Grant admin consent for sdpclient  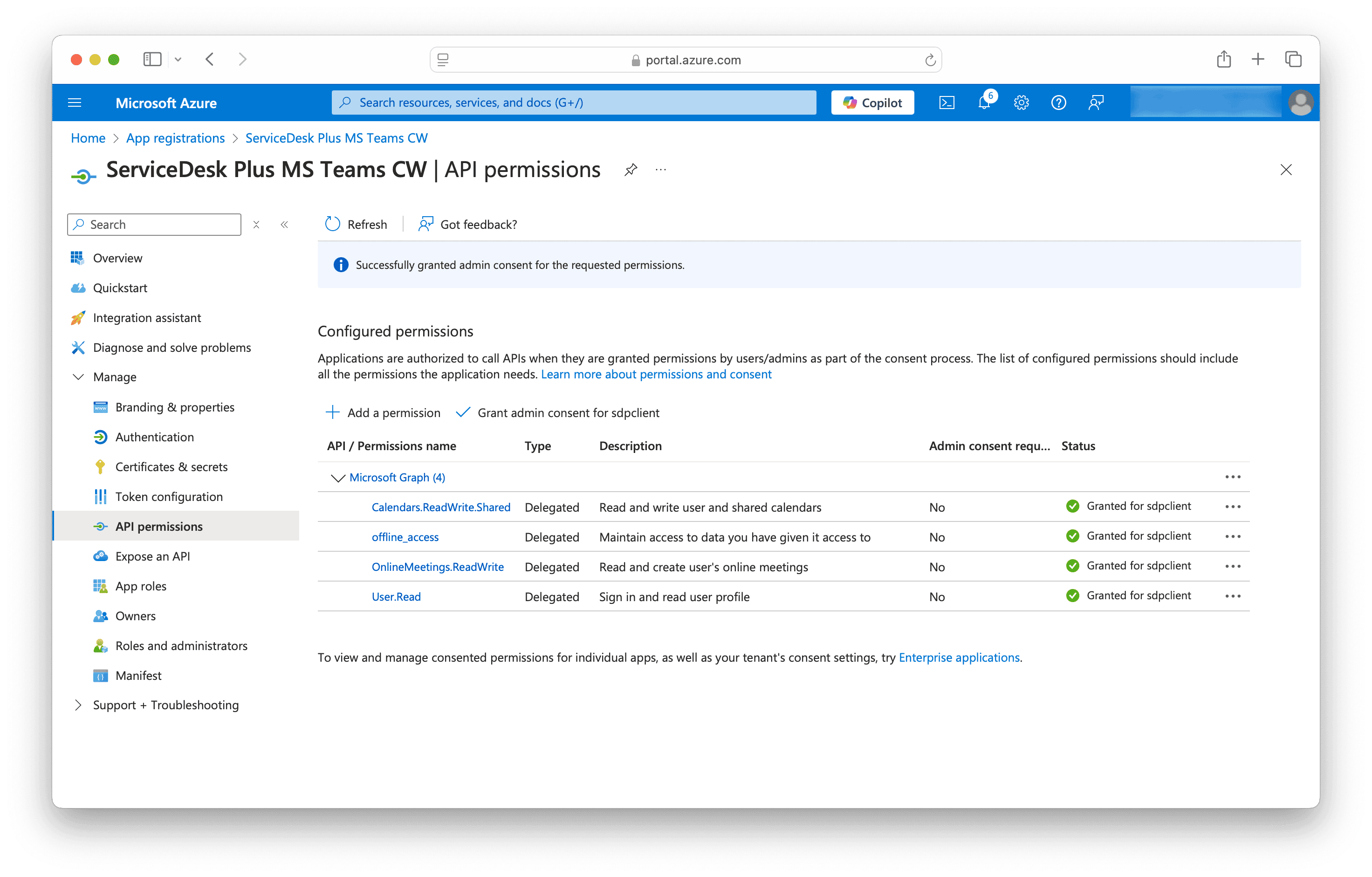coord(558,412)
